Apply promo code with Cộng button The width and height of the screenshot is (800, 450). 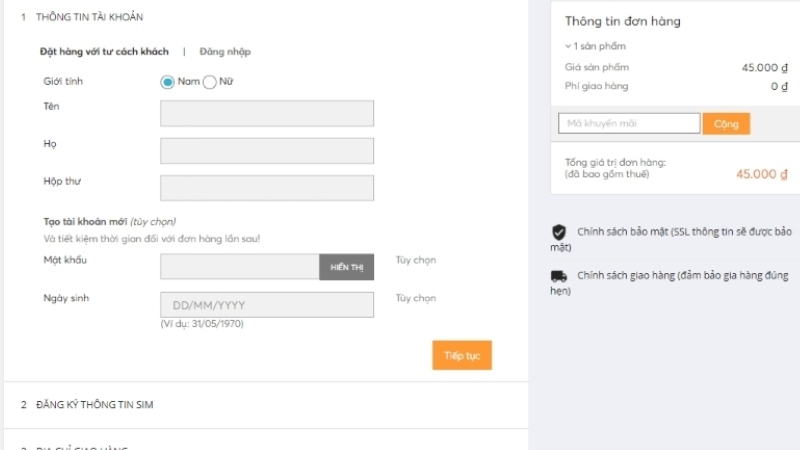pos(726,124)
